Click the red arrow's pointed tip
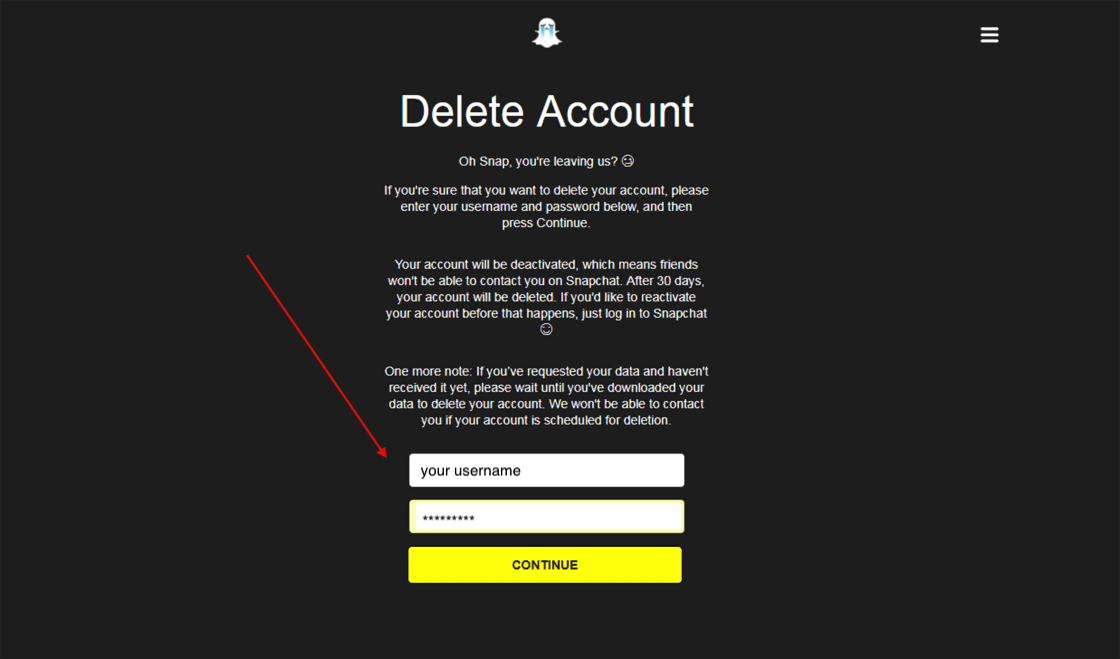Viewport: 1120px width, 659px height. (384, 454)
